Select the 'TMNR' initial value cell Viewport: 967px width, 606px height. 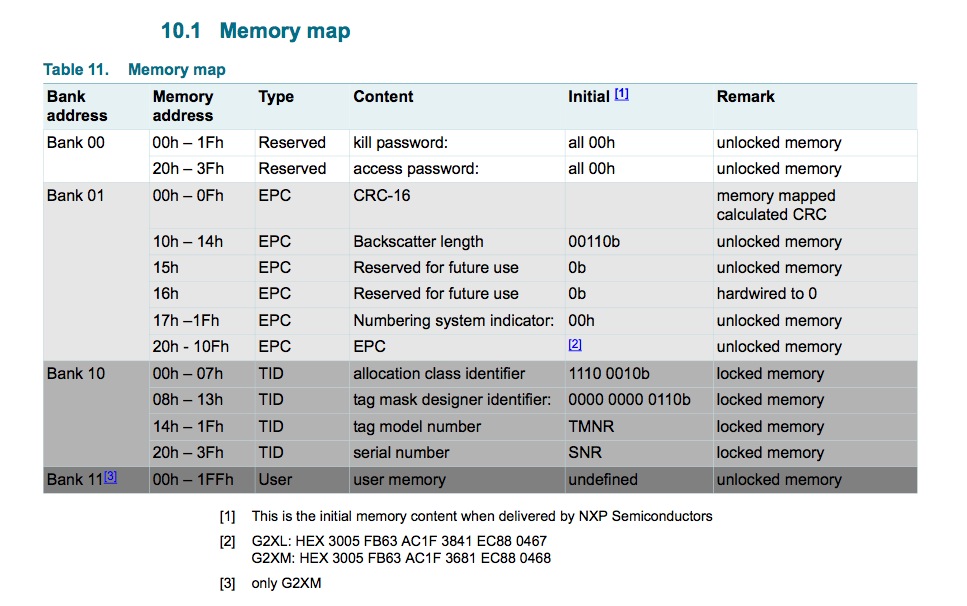click(x=591, y=427)
